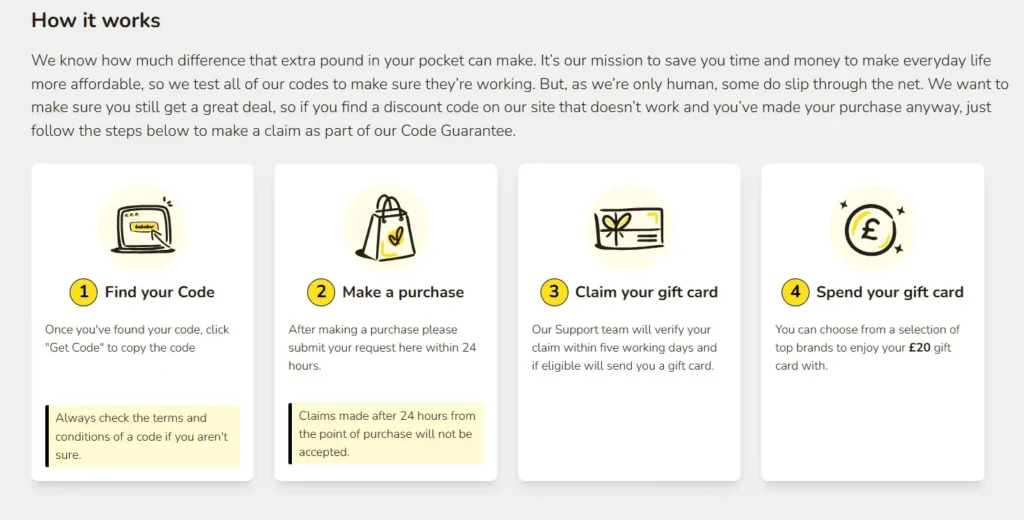Click the Support team verification description
The width and height of the screenshot is (1024, 520).
(624, 347)
